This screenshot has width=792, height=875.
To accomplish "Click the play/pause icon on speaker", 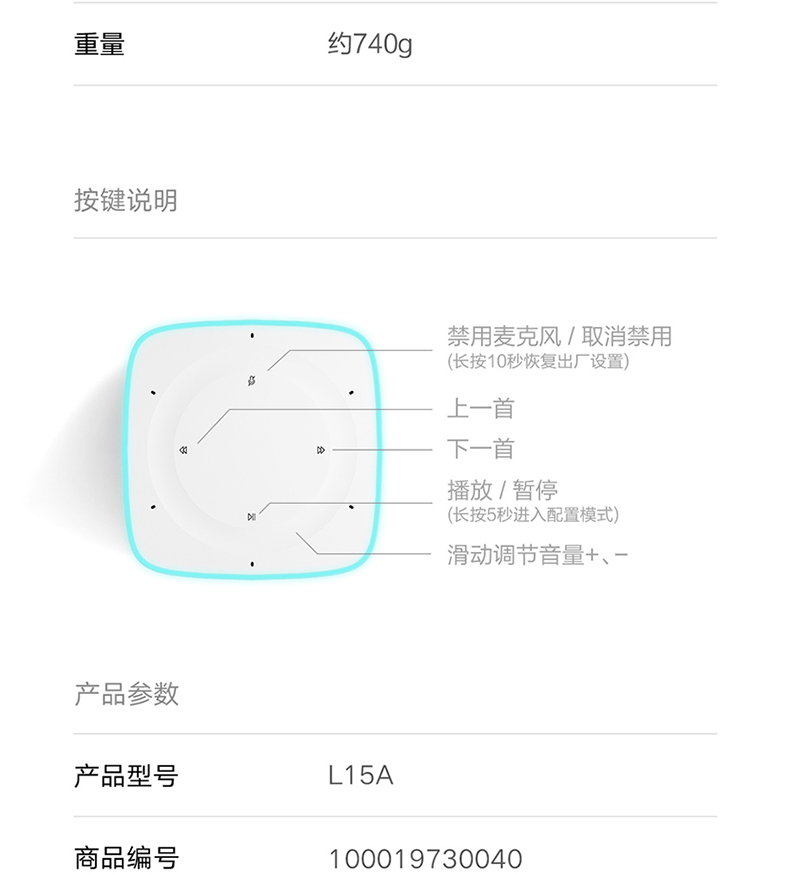I will point(252,517).
